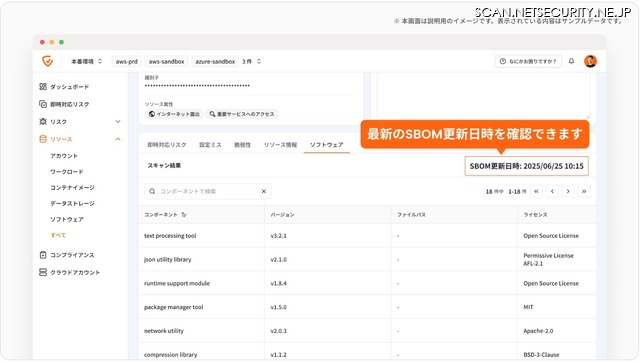Viewport: 640px width, 362px height.
Task: Open the notification bell
Action: point(571,61)
